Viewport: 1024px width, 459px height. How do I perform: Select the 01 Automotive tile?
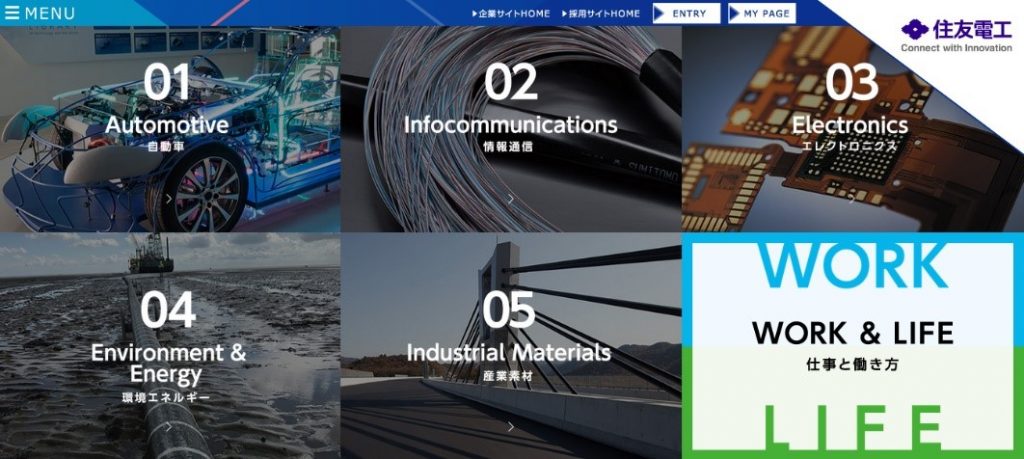click(170, 129)
